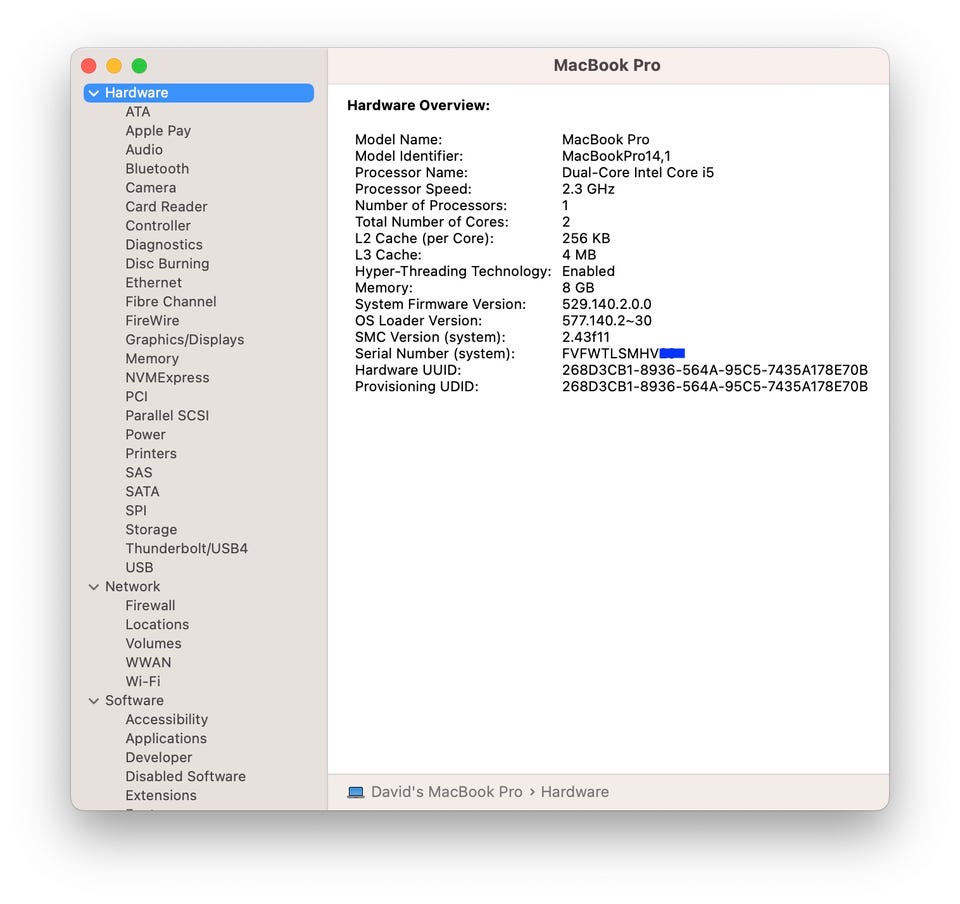Select Printers in the sidebar
Viewport: 960px width, 904px height.
[x=151, y=454]
